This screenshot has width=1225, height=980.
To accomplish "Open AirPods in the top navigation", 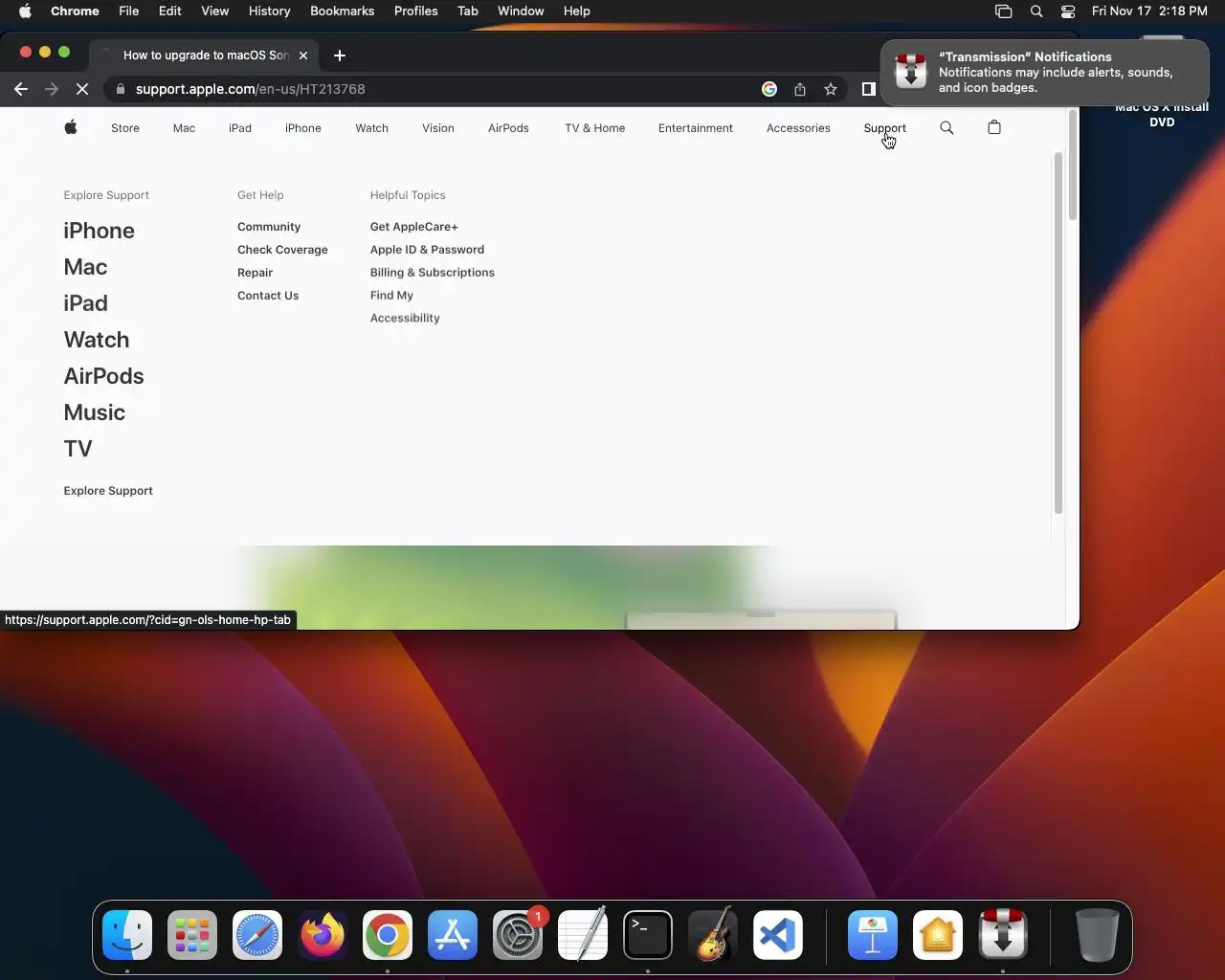I will 508,128.
